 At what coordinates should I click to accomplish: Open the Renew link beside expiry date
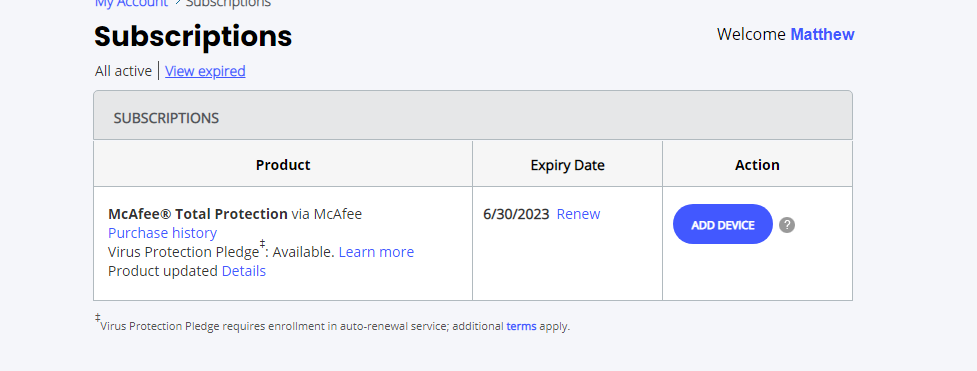point(578,214)
